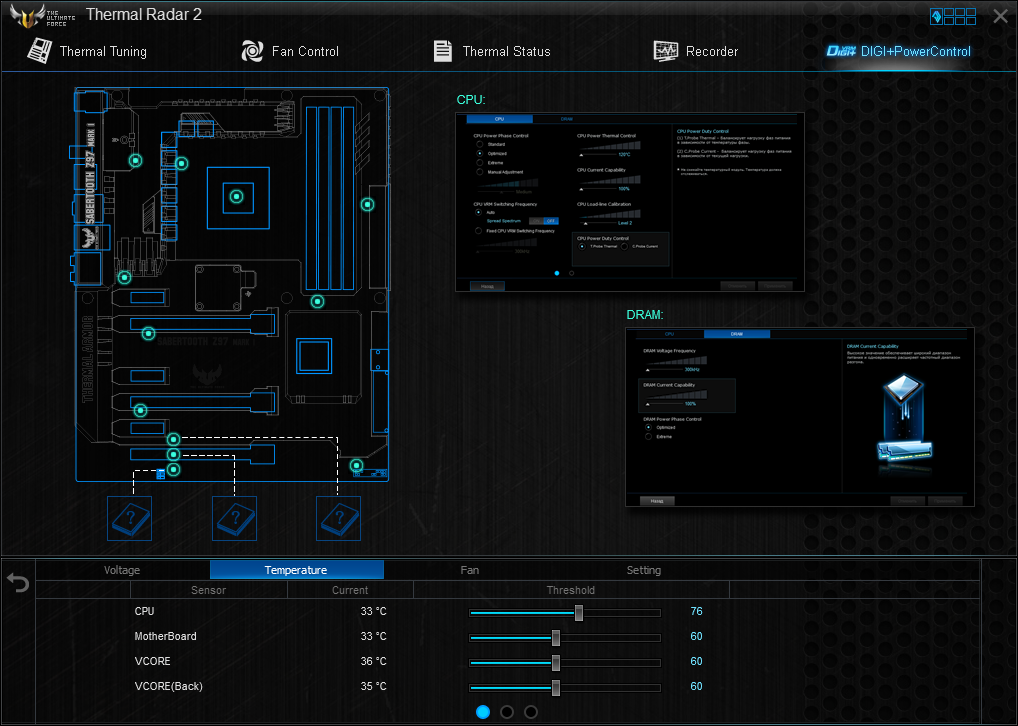Switch to the Fan tab
Image resolution: width=1018 pixels, height=726 pixels.
pyautogui.click(x=469, y=570)
